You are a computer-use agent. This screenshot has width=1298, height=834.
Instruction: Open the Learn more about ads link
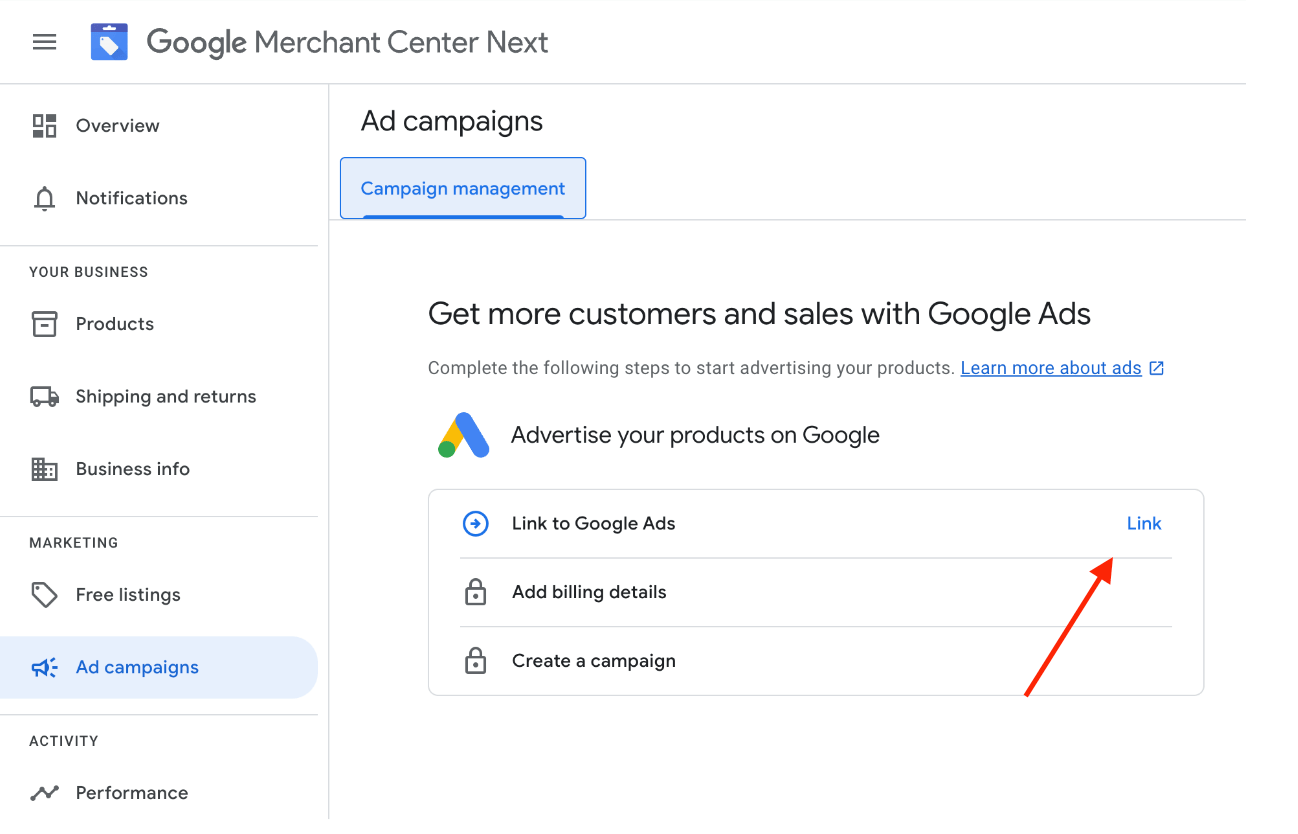point(1051,368)
